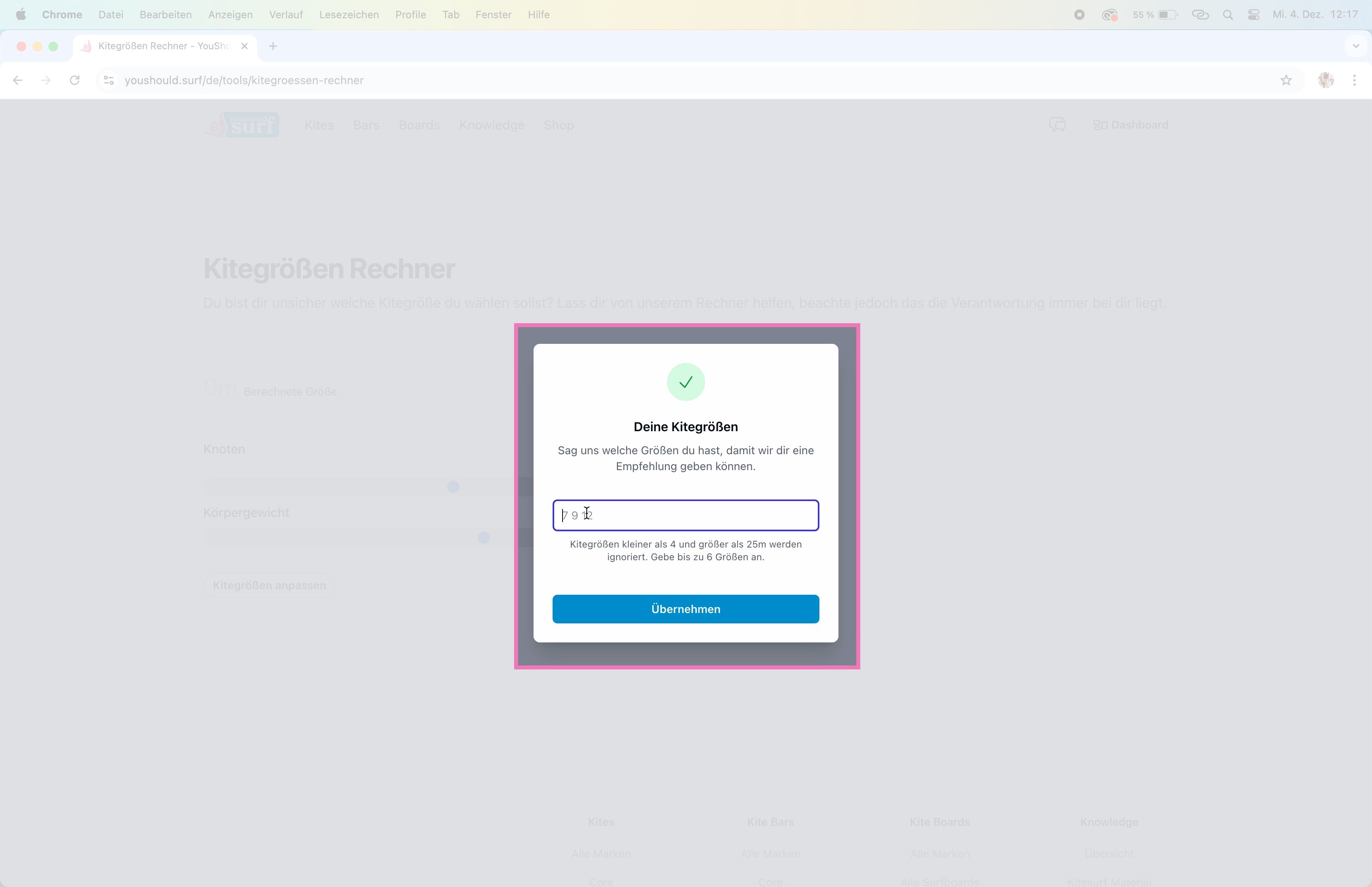This screenshot has height=887, width=1372.
Task: Open the Tab menu
Action: 451,14
